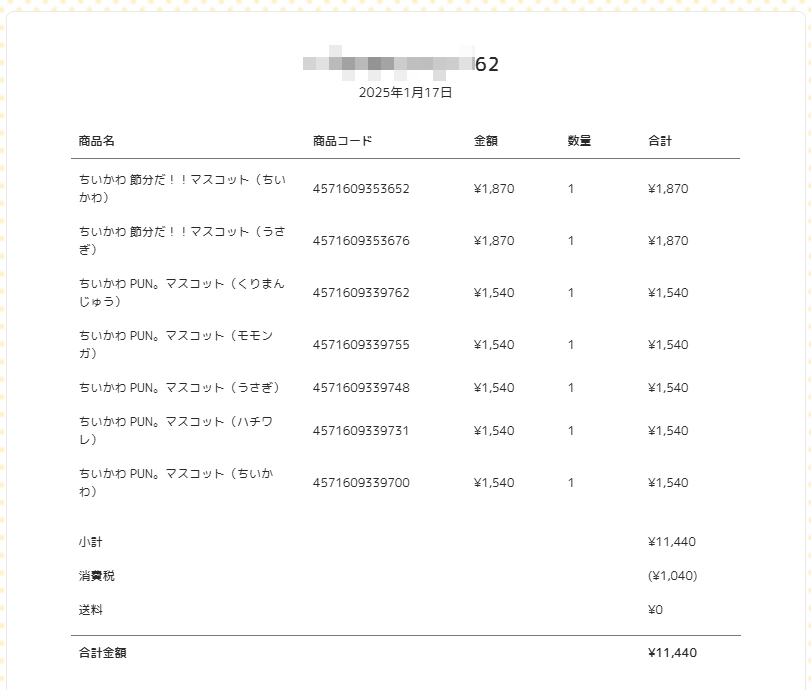Click product name PUN。マスコット（くりまんじゅう）
This screenshot has width=811, height=690.
[182, 292]
